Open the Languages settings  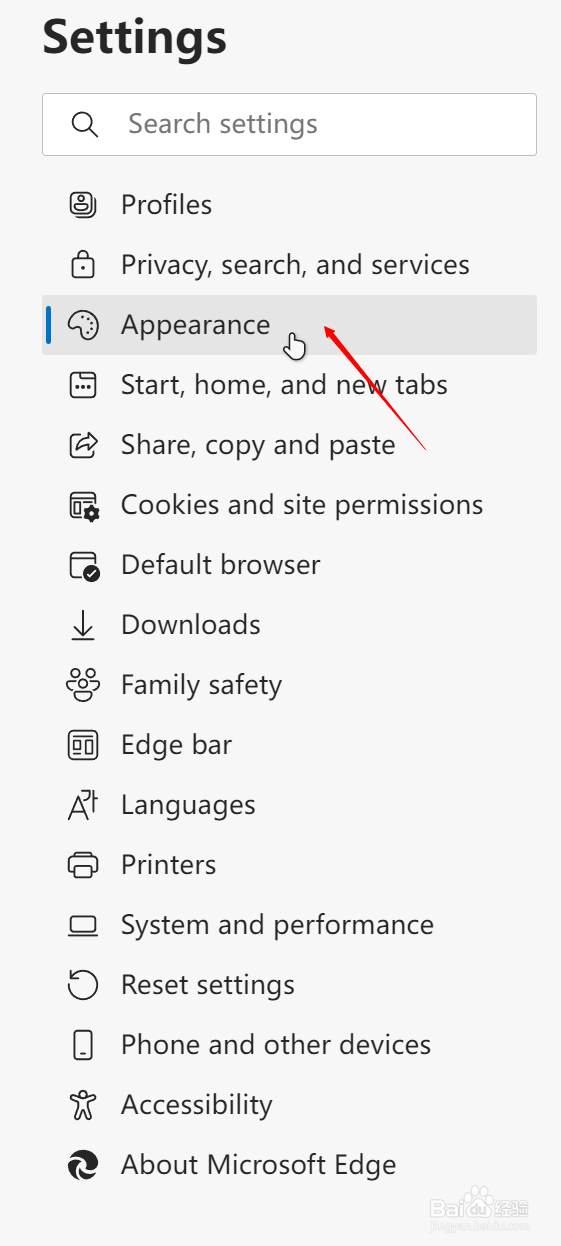[x=290, y=805]
